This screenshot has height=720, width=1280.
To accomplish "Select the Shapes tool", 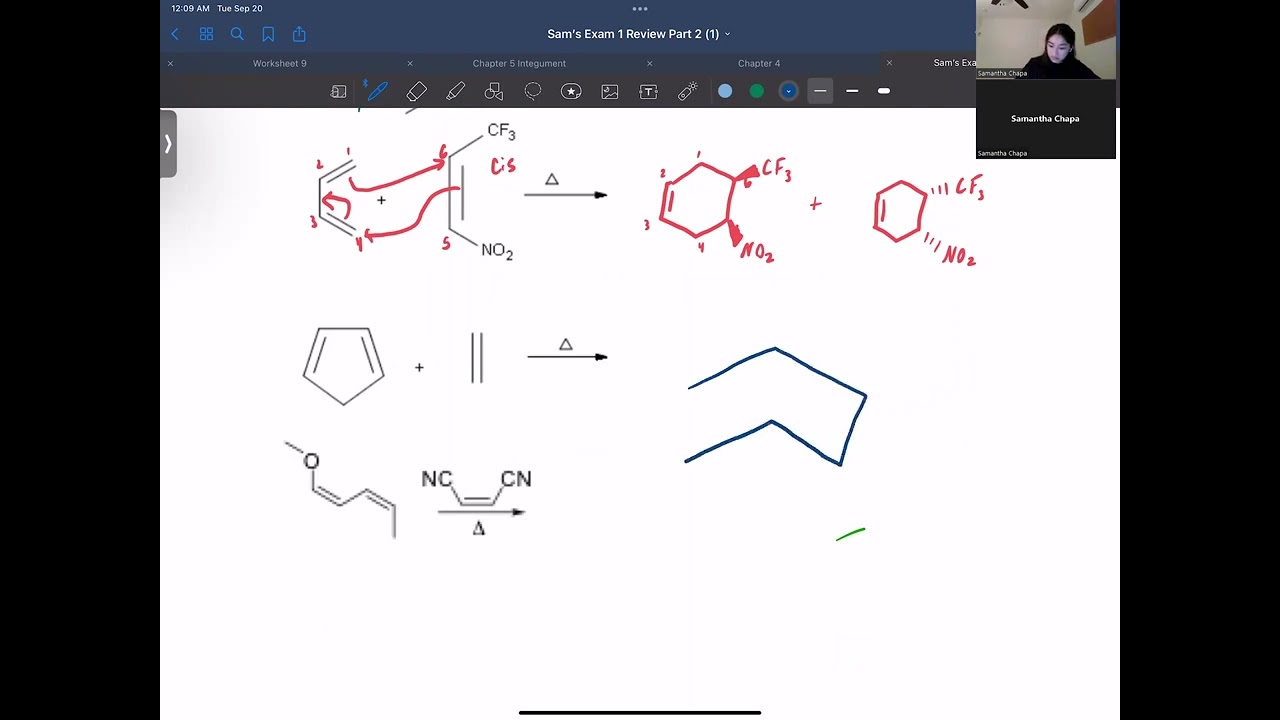I will [x=494, y=91].
